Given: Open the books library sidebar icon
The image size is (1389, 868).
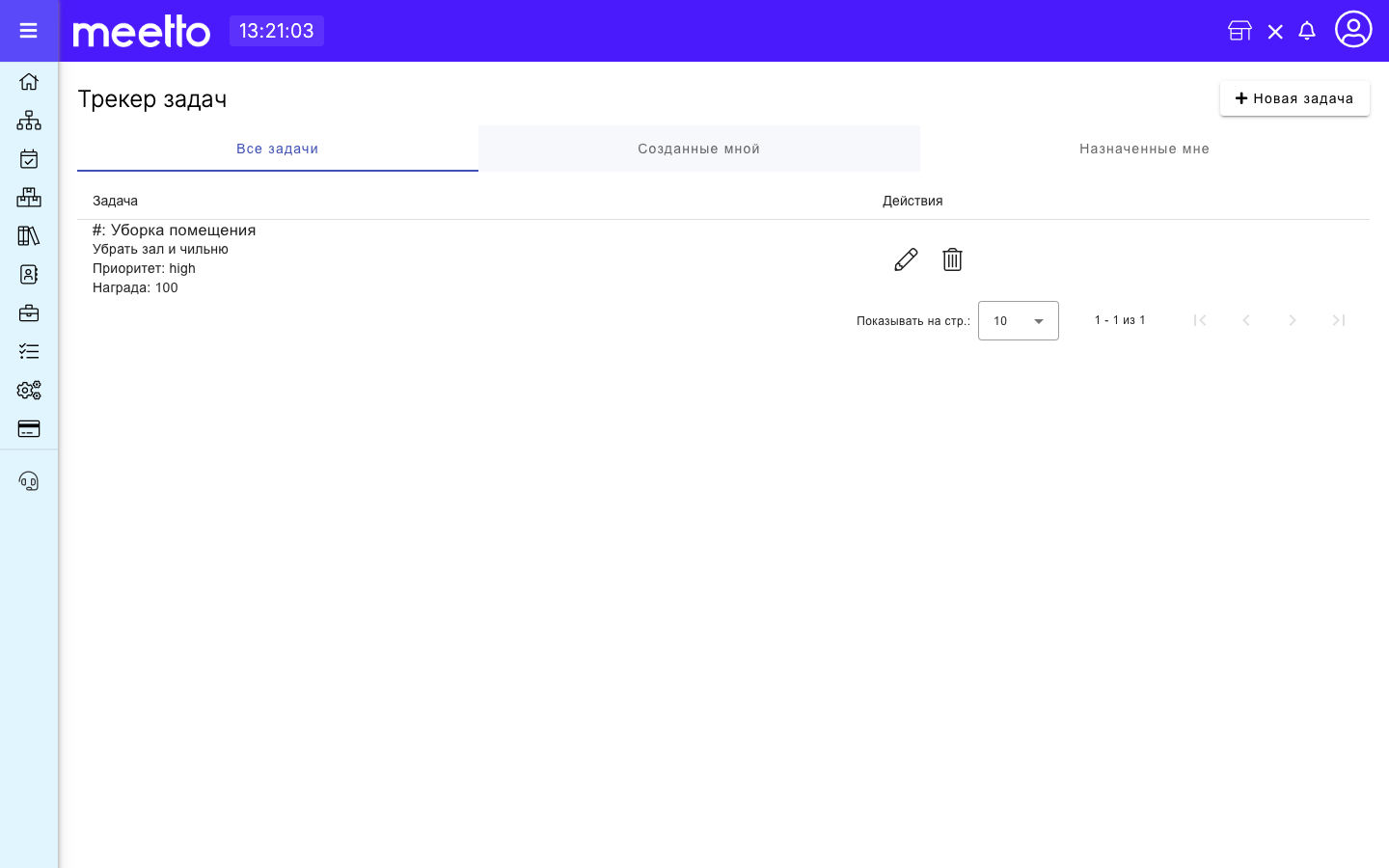Looking at the screenshot, I should coord(29,236).
